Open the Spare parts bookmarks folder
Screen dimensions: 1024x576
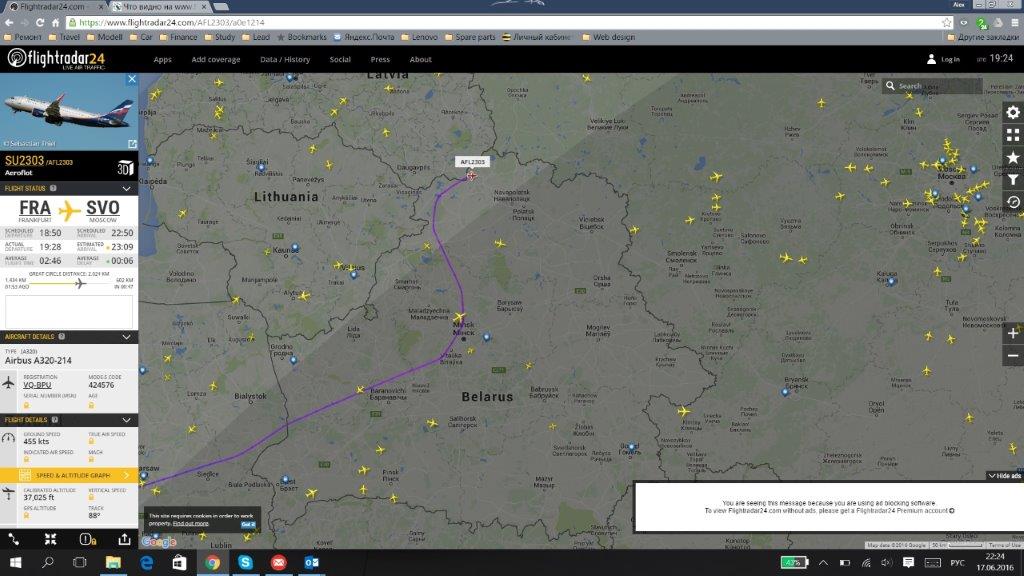(470, 37)
